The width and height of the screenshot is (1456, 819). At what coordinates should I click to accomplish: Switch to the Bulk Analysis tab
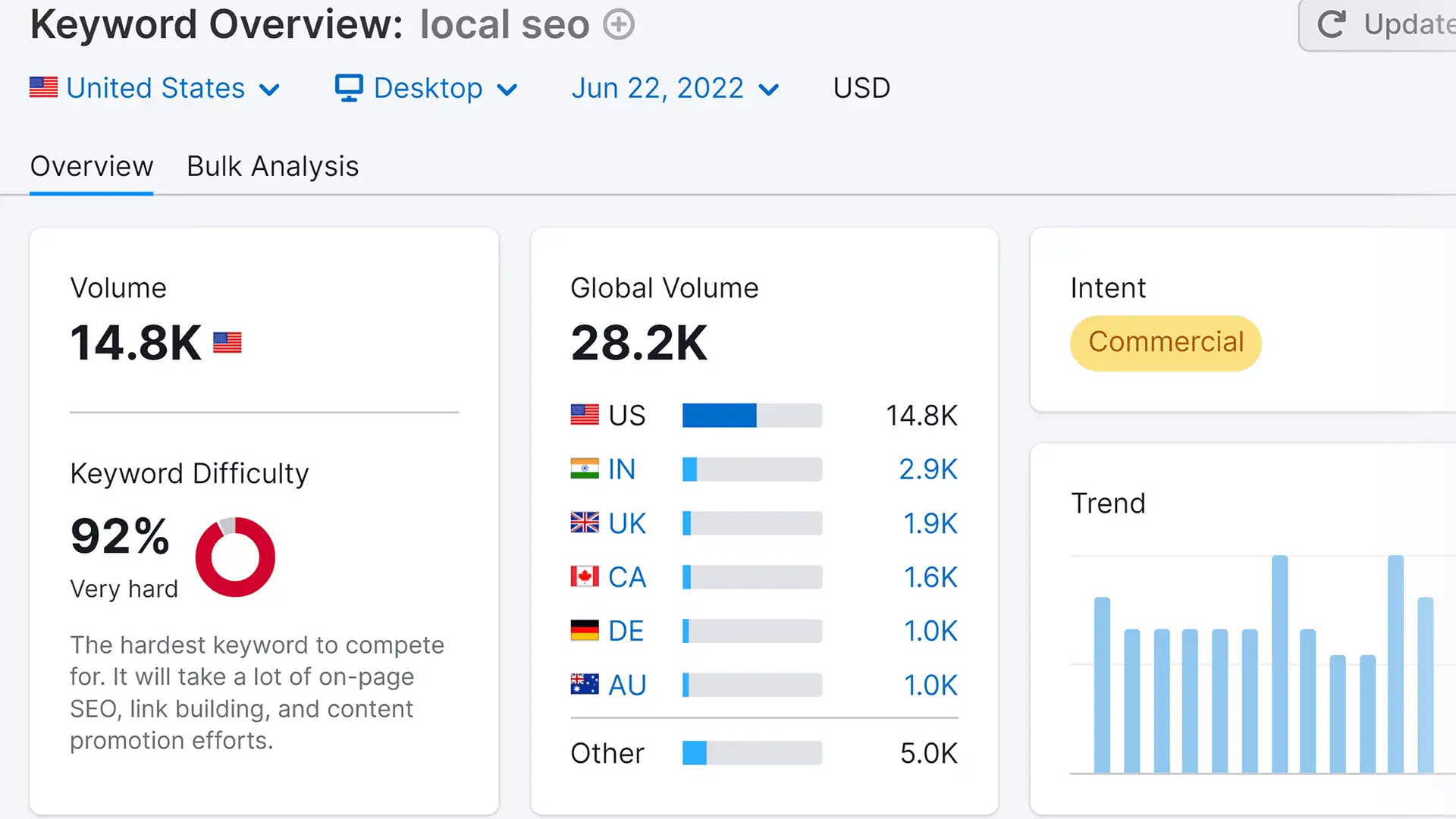272,166
